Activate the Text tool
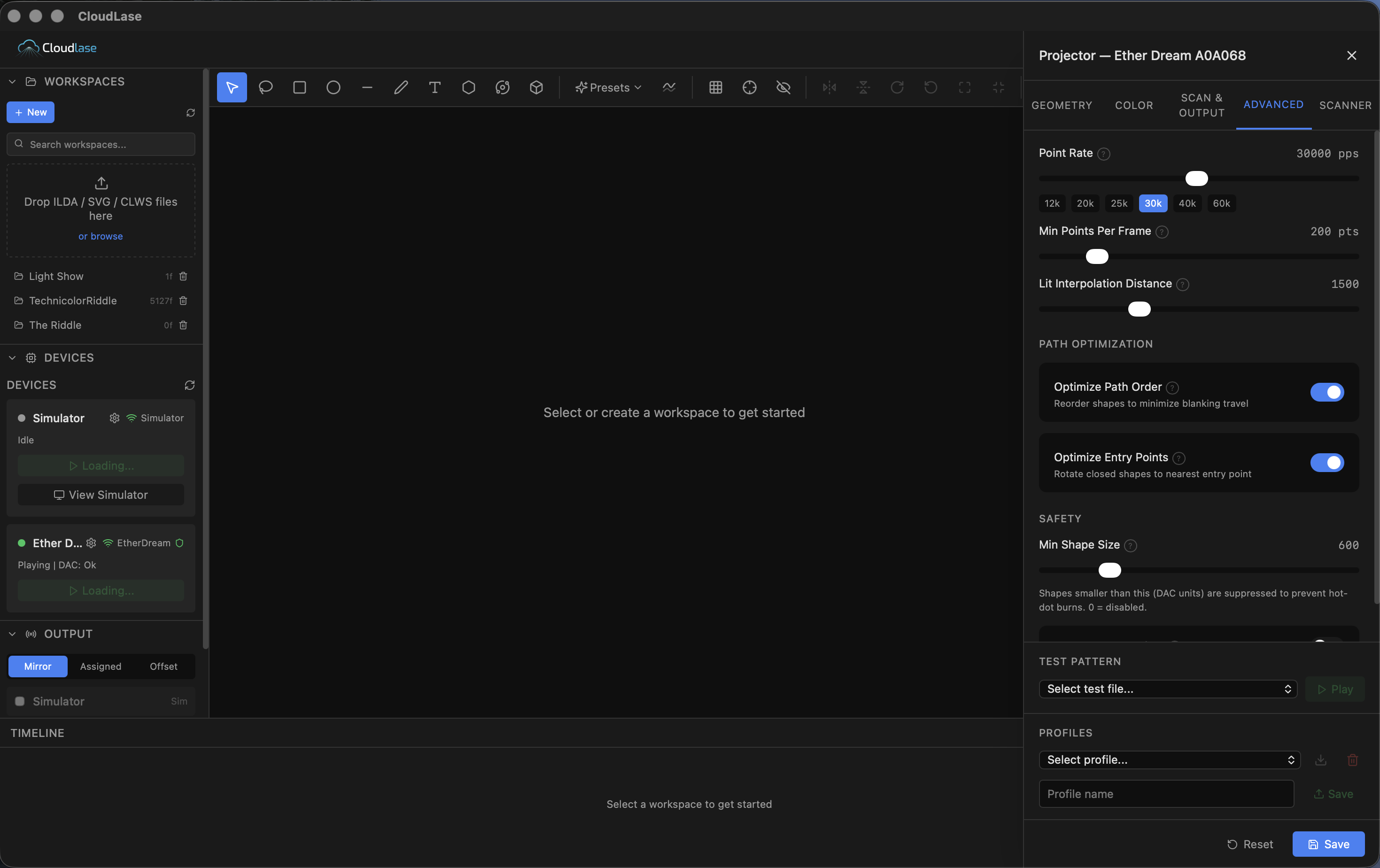 point(434,87)
